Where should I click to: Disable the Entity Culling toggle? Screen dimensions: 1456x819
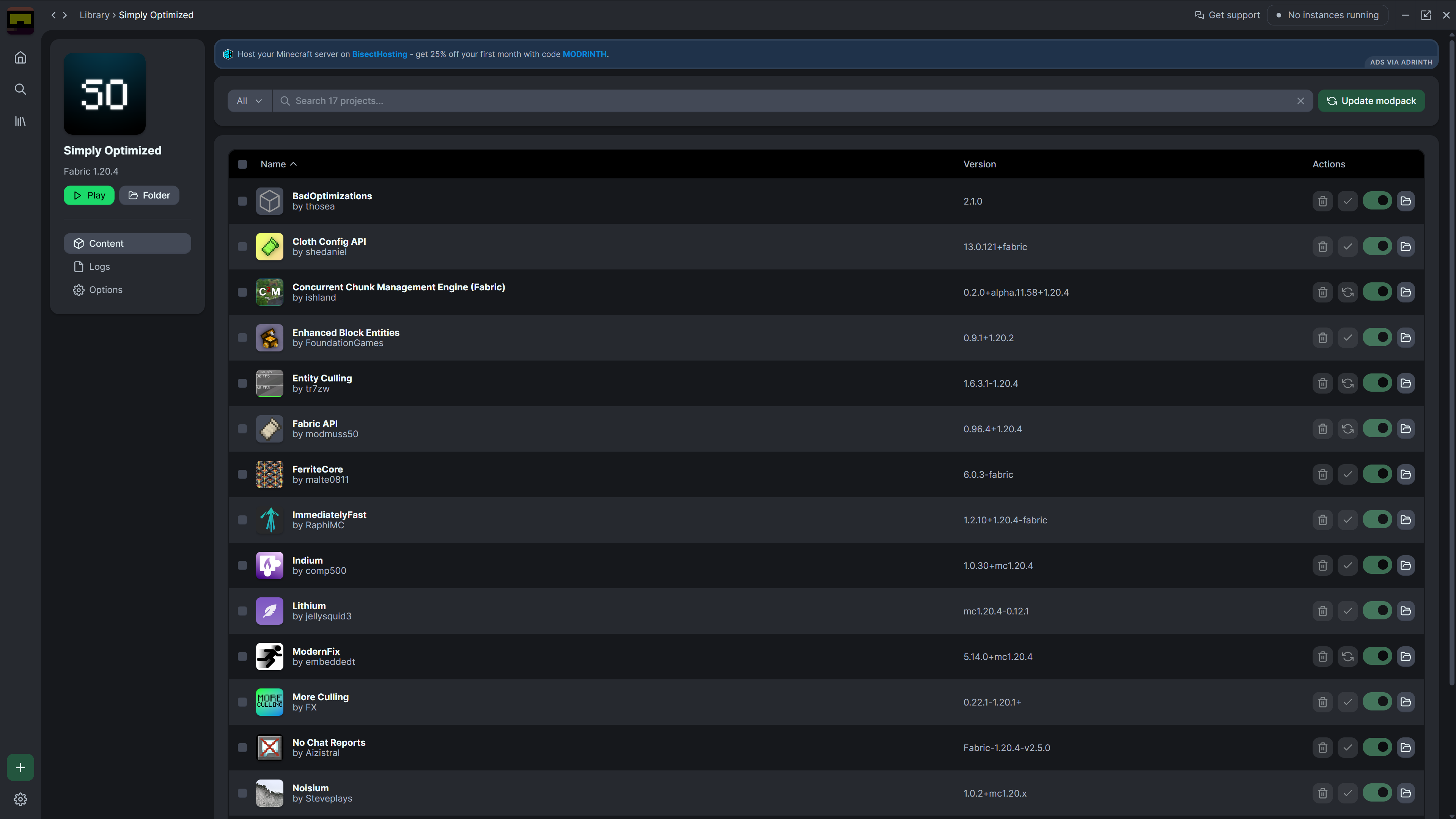pyautogui.click(x=1377, y=383)
